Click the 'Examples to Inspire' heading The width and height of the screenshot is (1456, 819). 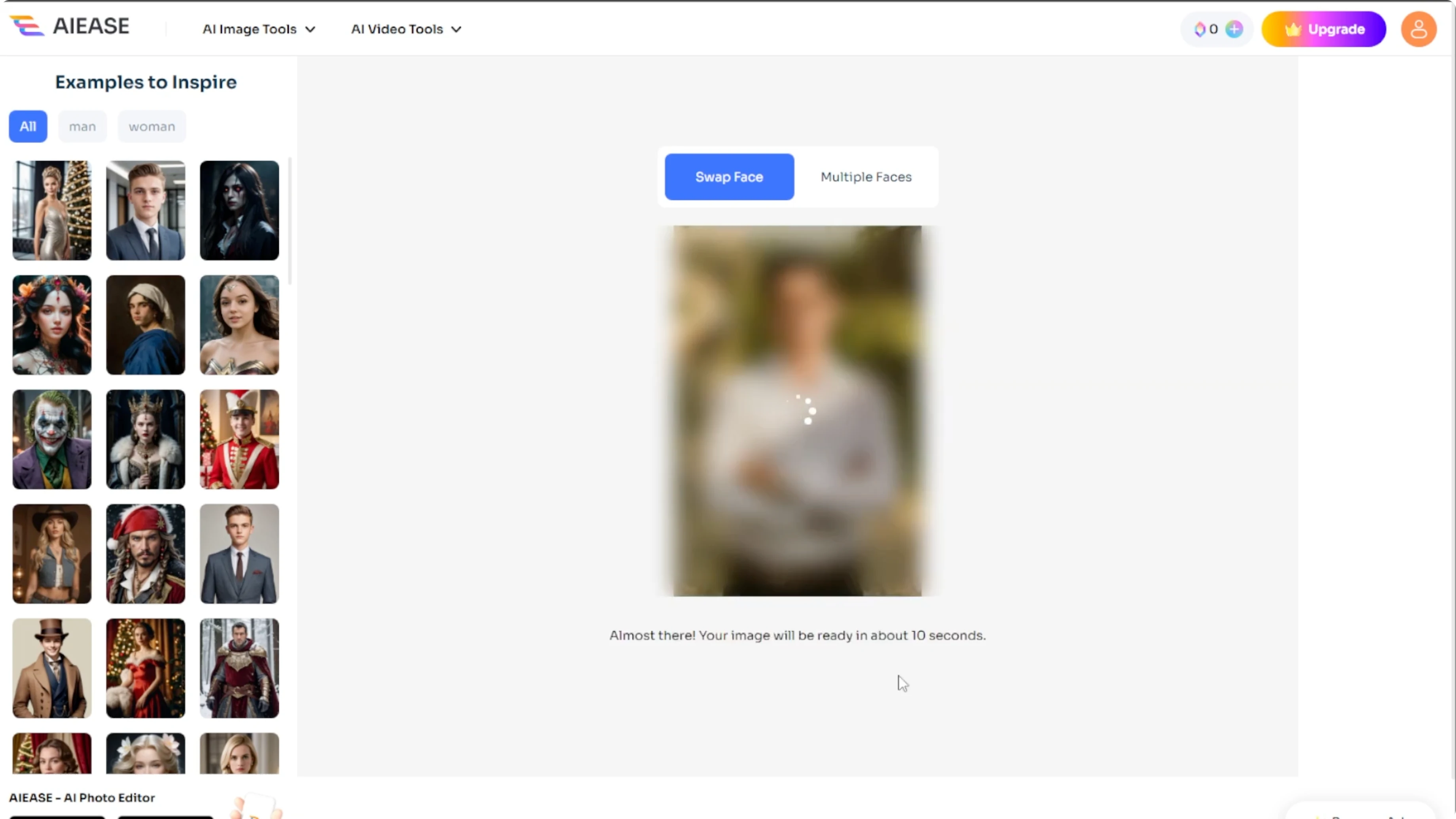tap(146, 83)
